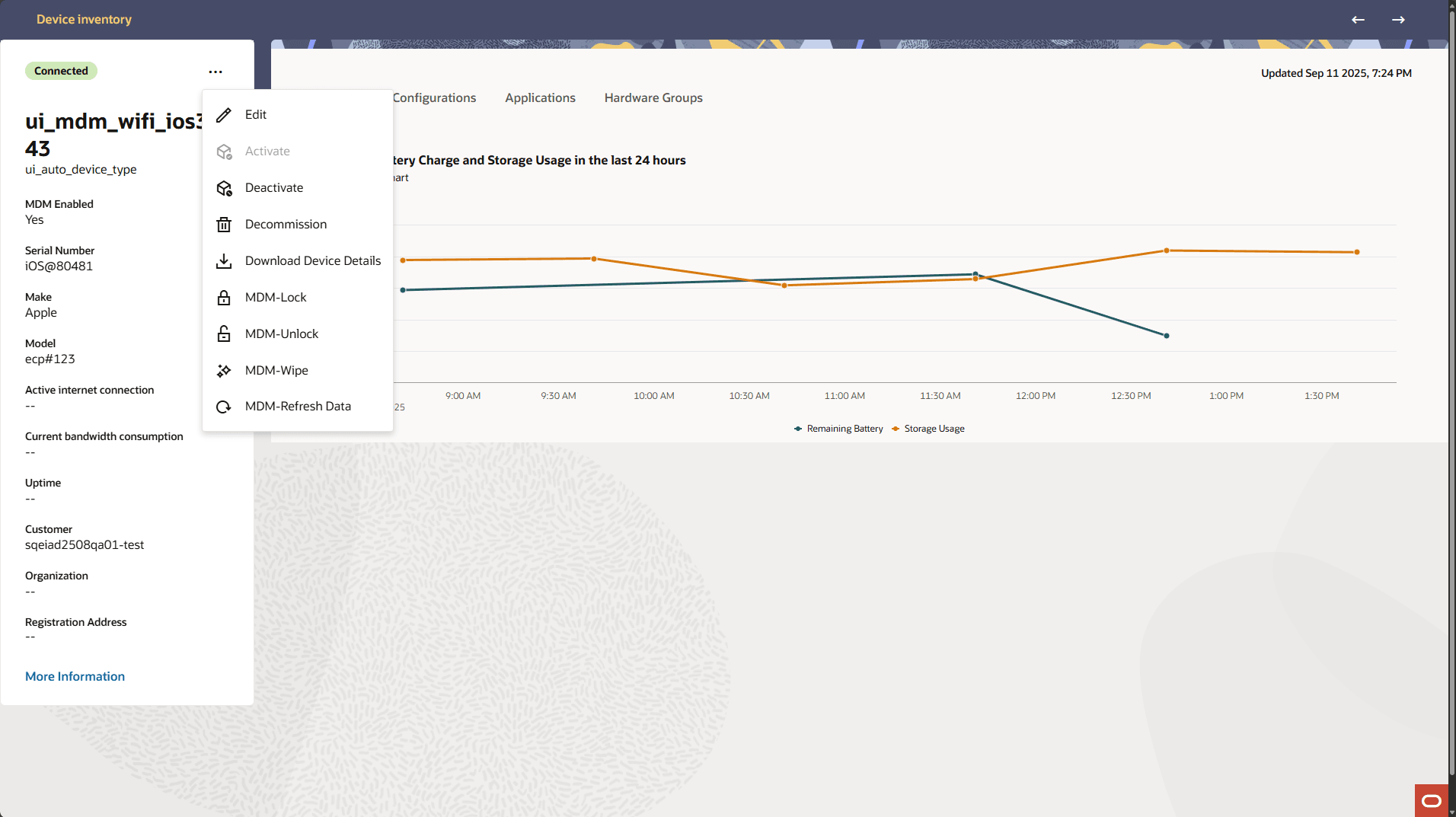1456x817 pixels.
Task: Click the MDM-Wipe icon
Action: (x=223, y=370)
